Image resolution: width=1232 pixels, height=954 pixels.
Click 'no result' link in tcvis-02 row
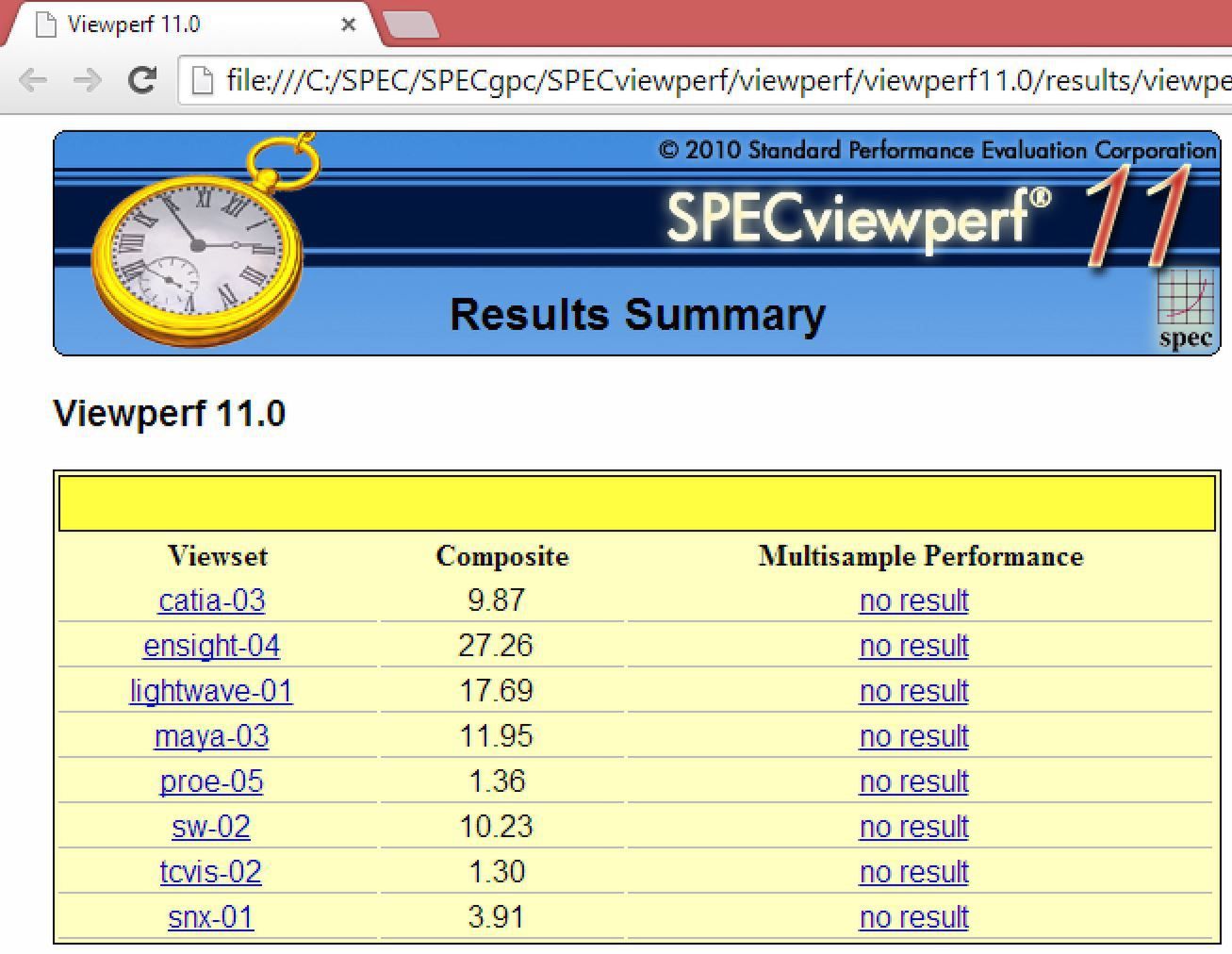pos(914,872)
